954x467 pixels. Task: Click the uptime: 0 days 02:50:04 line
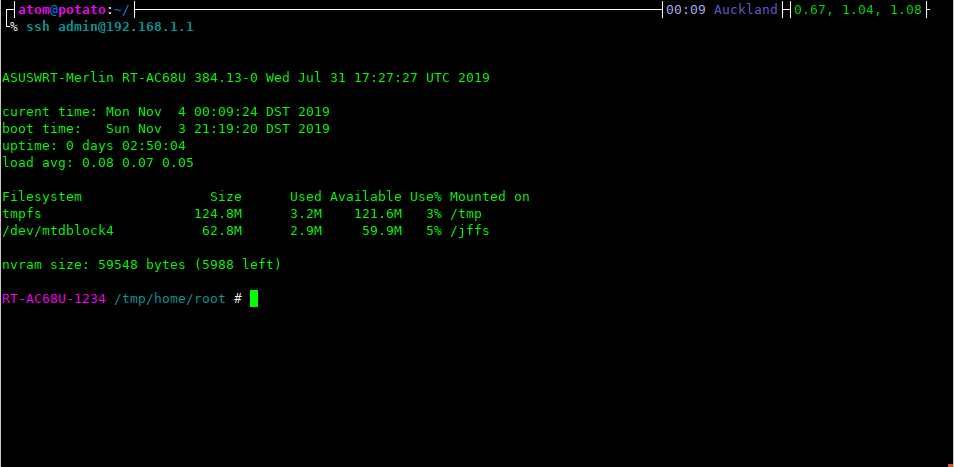coord(94,146)
